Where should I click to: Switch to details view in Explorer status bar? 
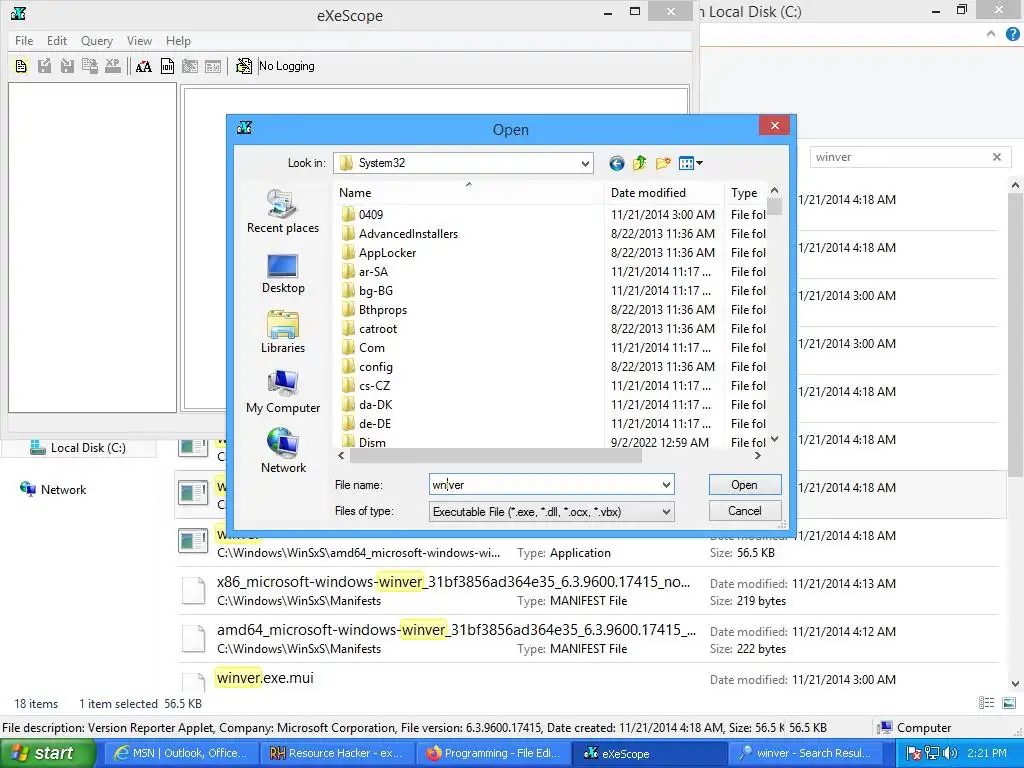coord(986,703)
